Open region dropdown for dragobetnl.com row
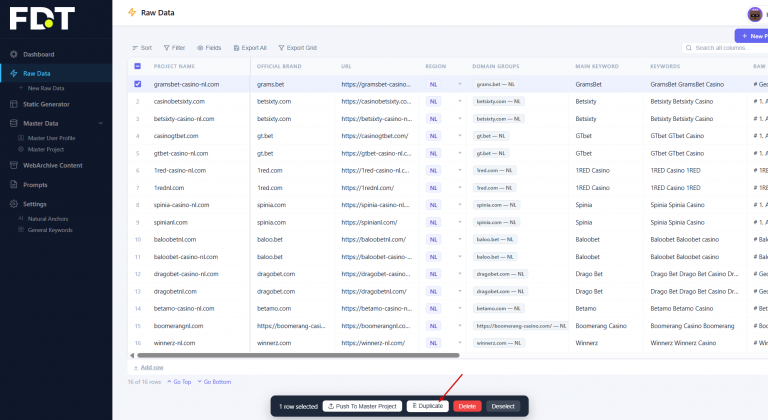 (x=459, y=291)
